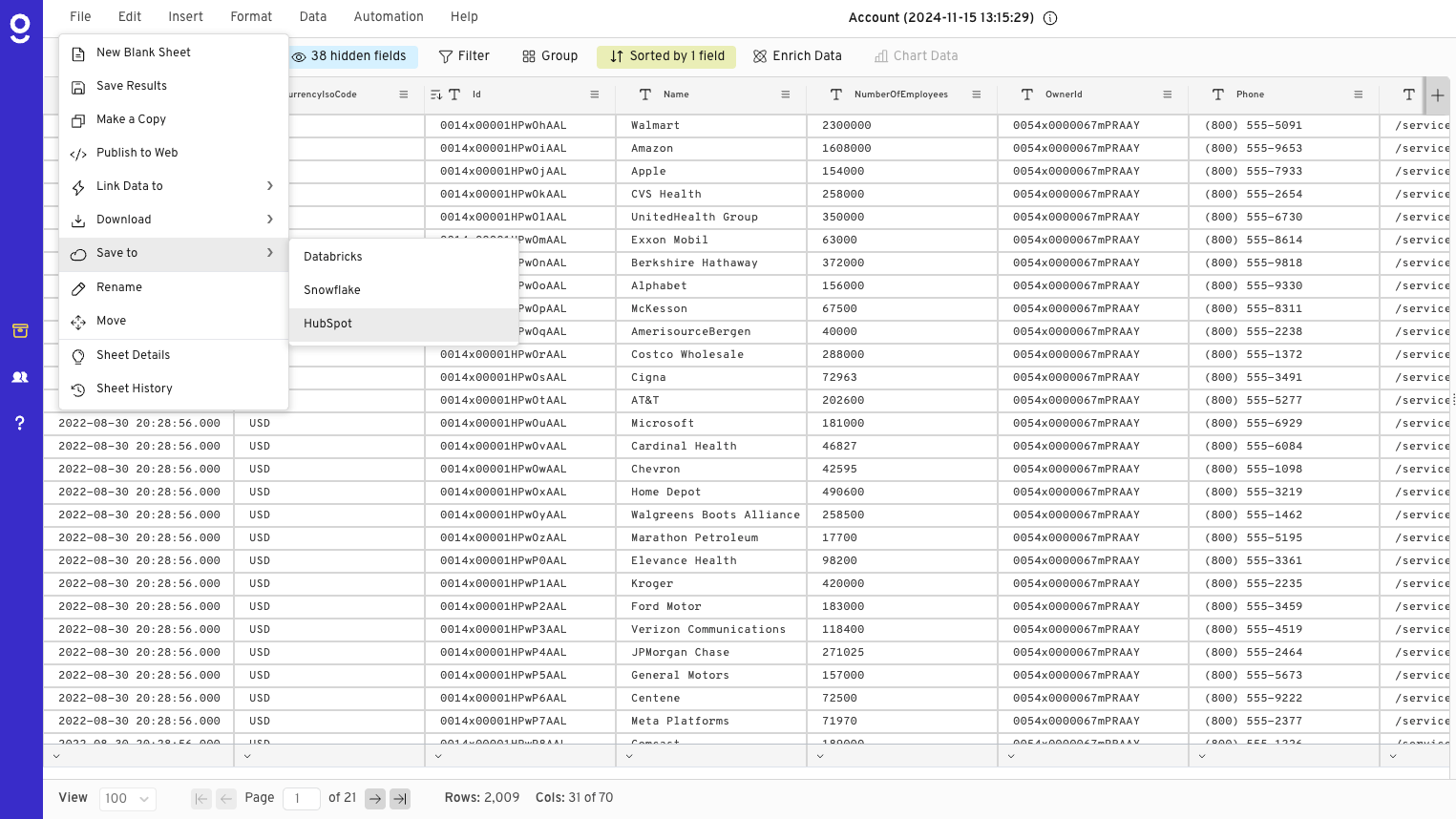Image resolution: width=1456 pixels, height=819 pixels.
Task: Open the Name column options menu
Action: tap(785, 94)
